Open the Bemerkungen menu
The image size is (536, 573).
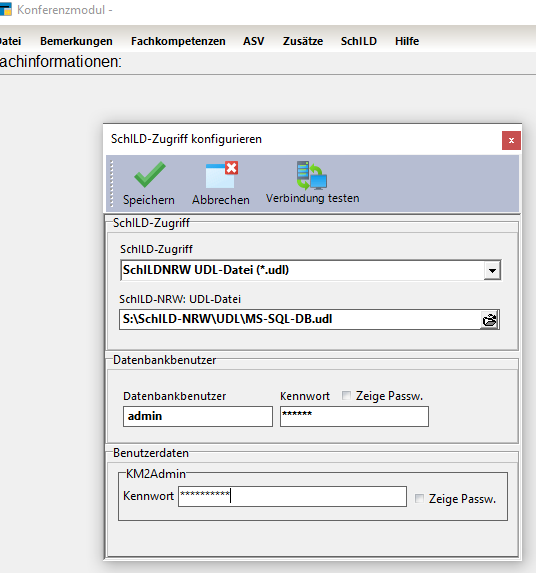76,41
